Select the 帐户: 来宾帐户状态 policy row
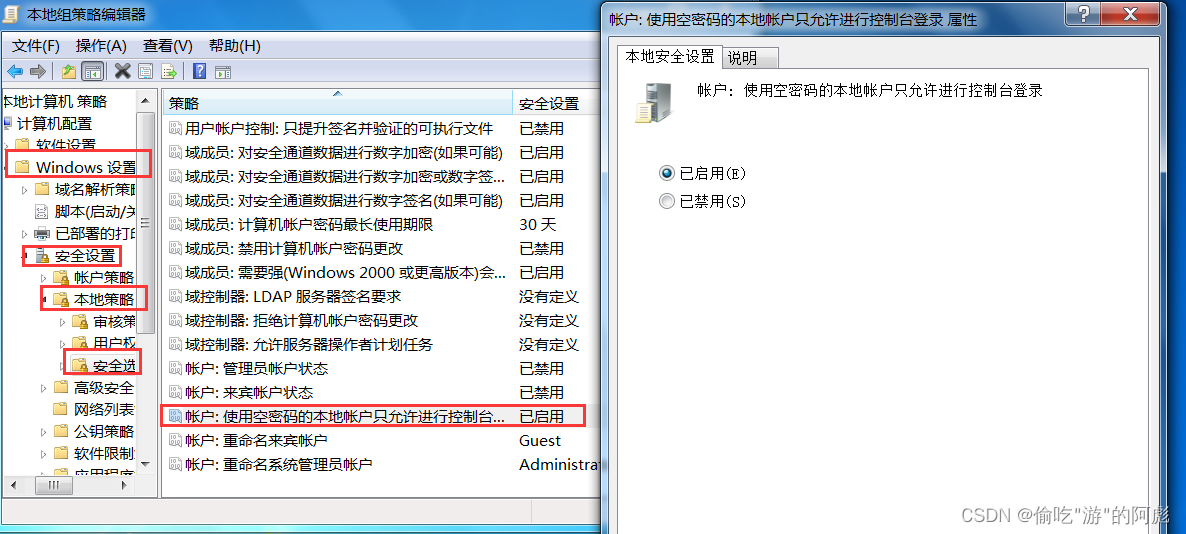This screenshot has width=1186, height=534. 375,393
